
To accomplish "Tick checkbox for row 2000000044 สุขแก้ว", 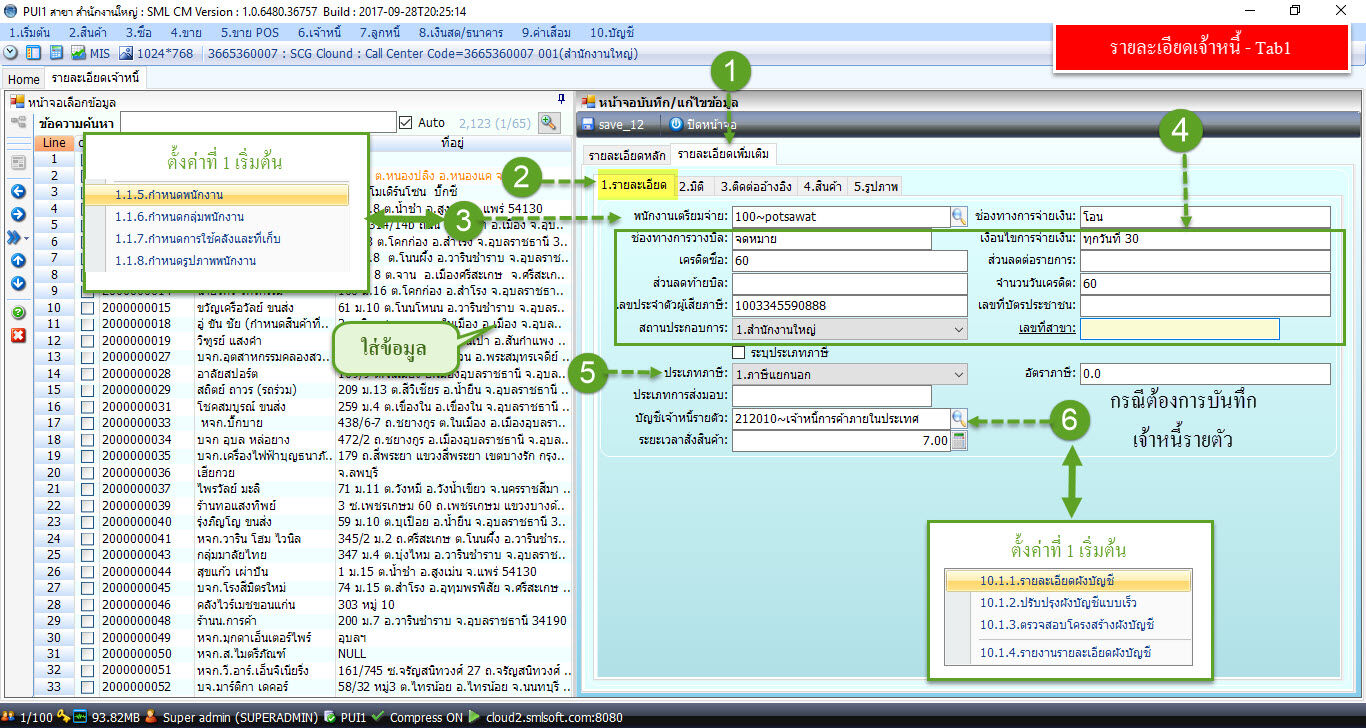I will point(87,572).
